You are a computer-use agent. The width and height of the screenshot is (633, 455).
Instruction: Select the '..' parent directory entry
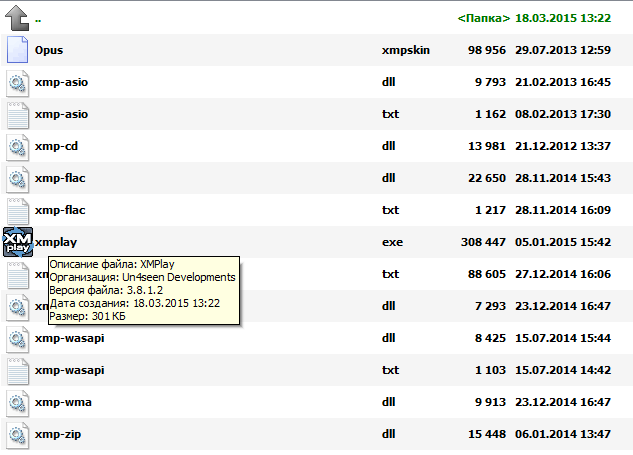click(38, 19)
